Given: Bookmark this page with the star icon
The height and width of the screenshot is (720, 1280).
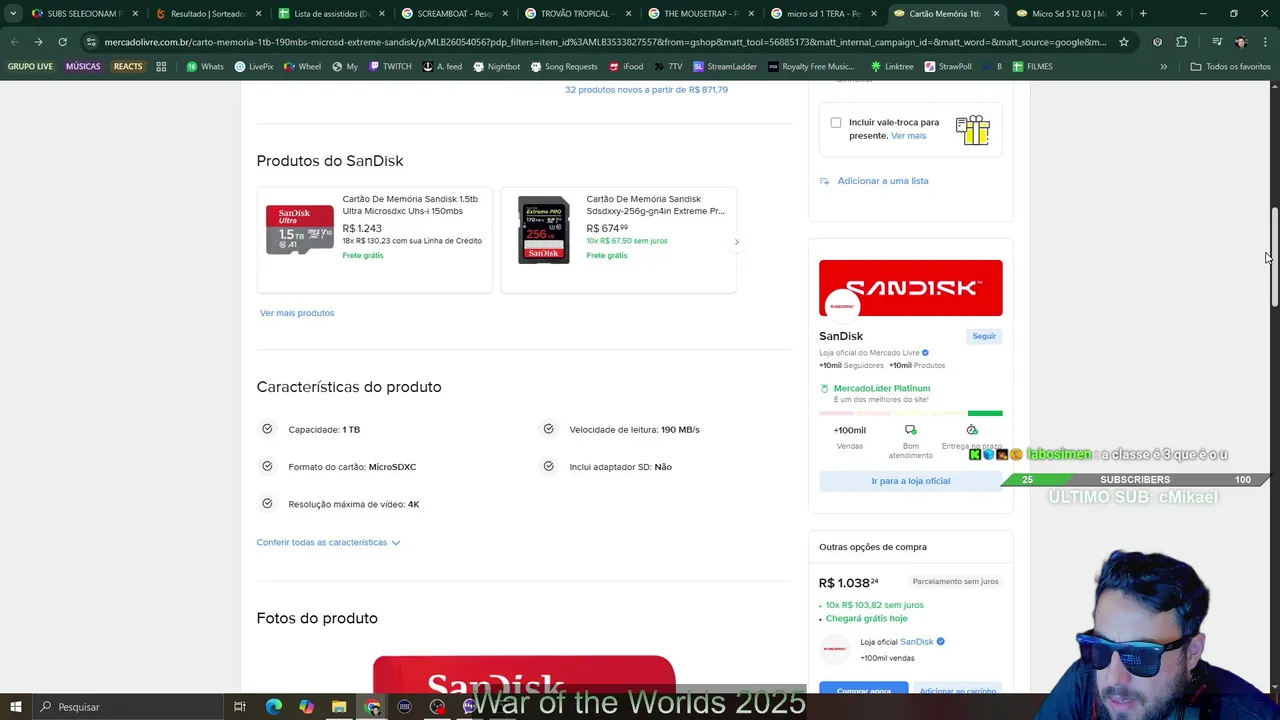Looking at the screenshot, I should coord(1124,42).
